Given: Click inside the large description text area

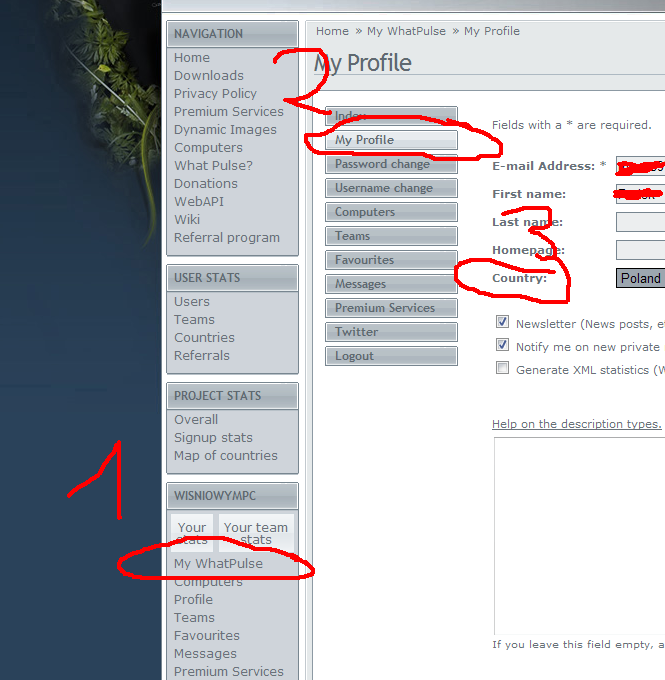Looking at the screenshot, I should (x=580, y=536).
